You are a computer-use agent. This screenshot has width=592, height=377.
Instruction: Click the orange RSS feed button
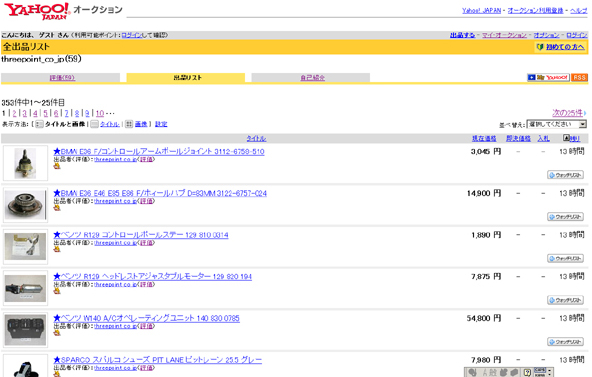coord(579,77)
